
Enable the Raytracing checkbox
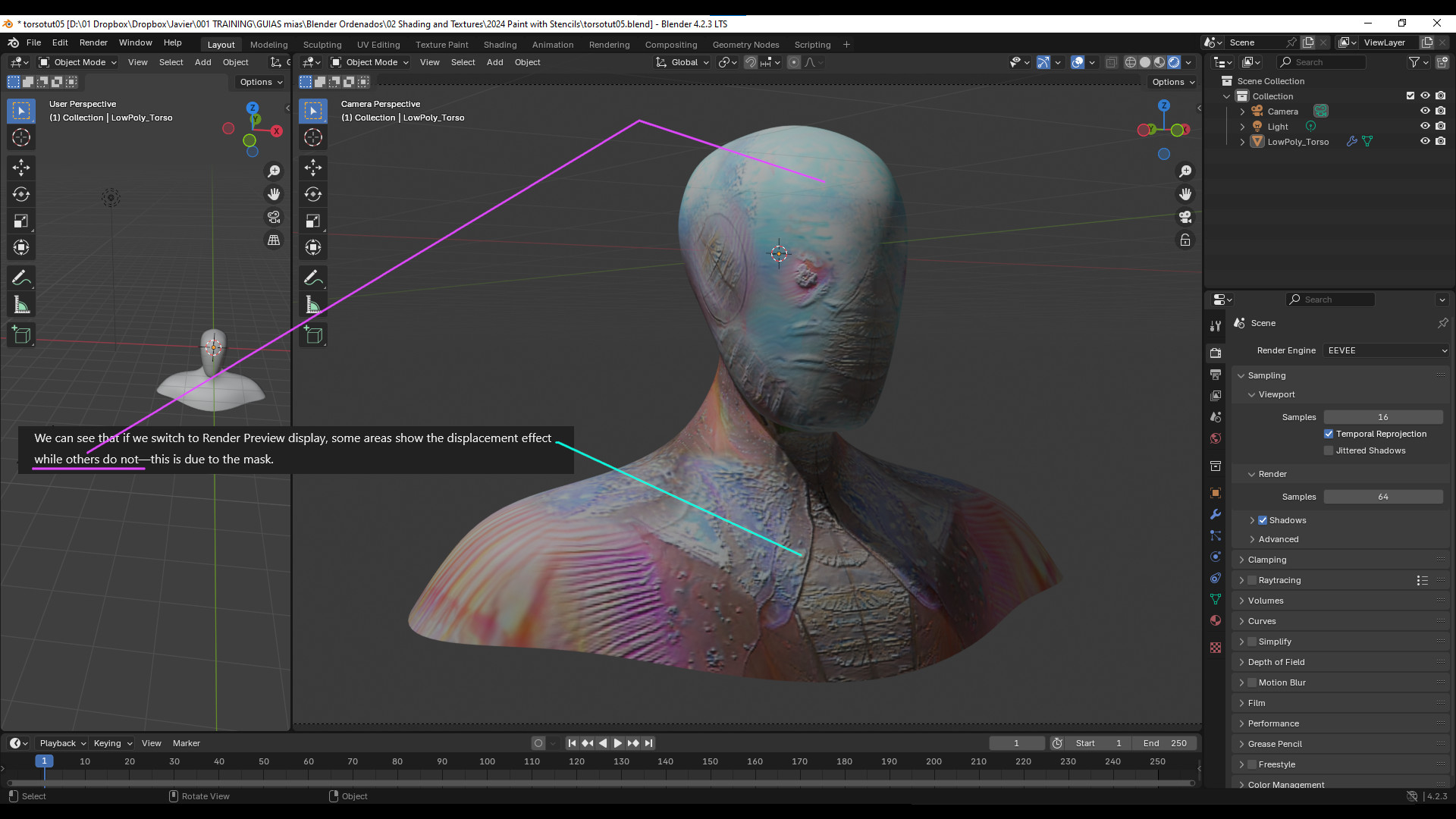tap(1252, 580)
